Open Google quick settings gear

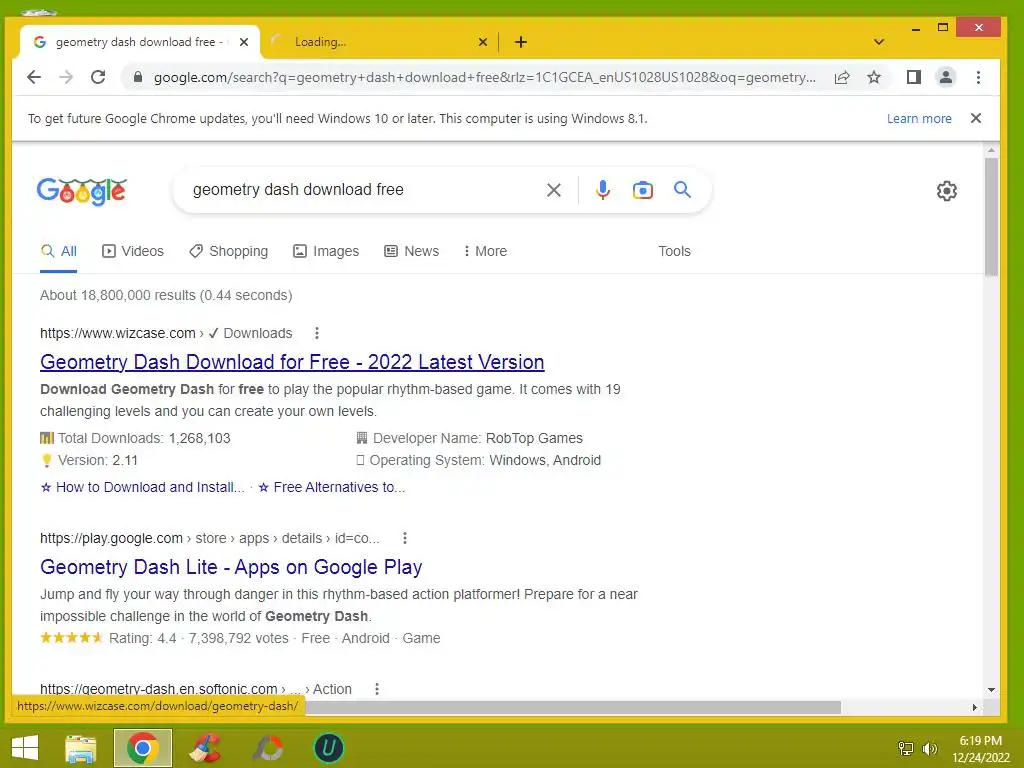click(x=946, y=191)
